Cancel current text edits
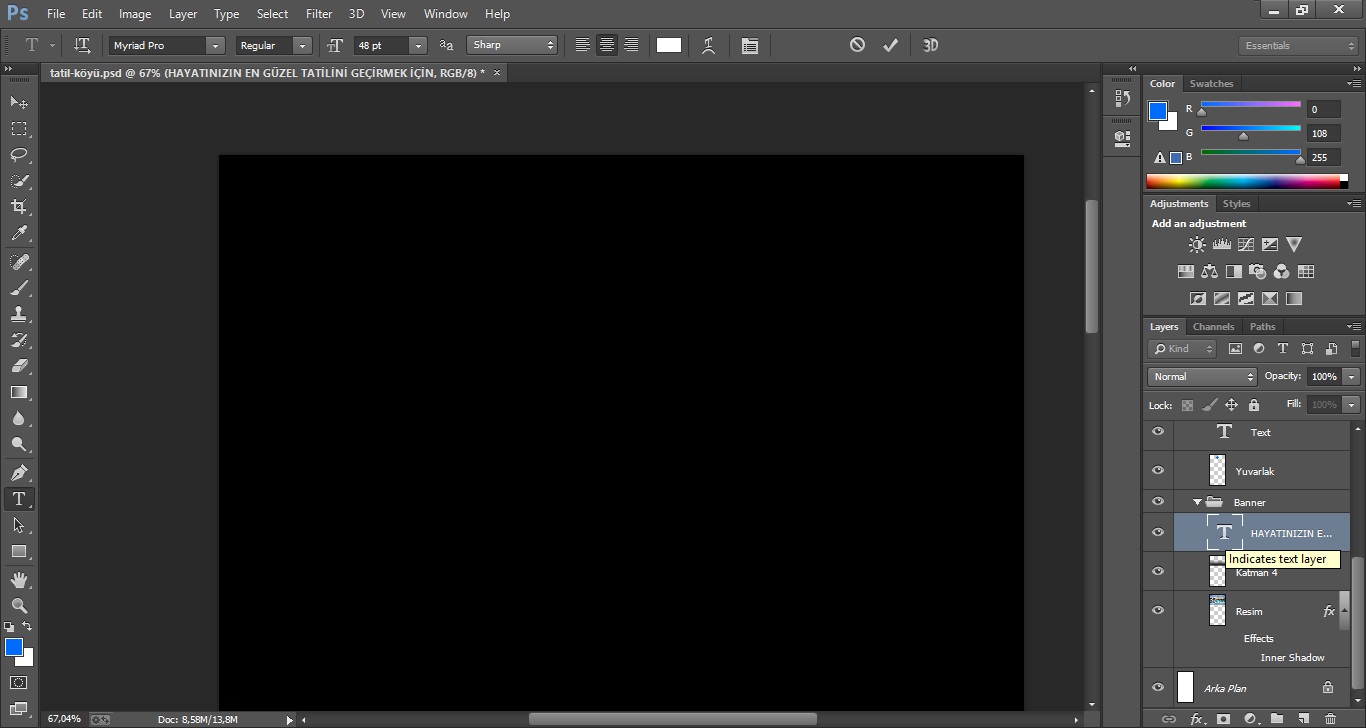The image size is (1366, 728). (x=857, y=45)
